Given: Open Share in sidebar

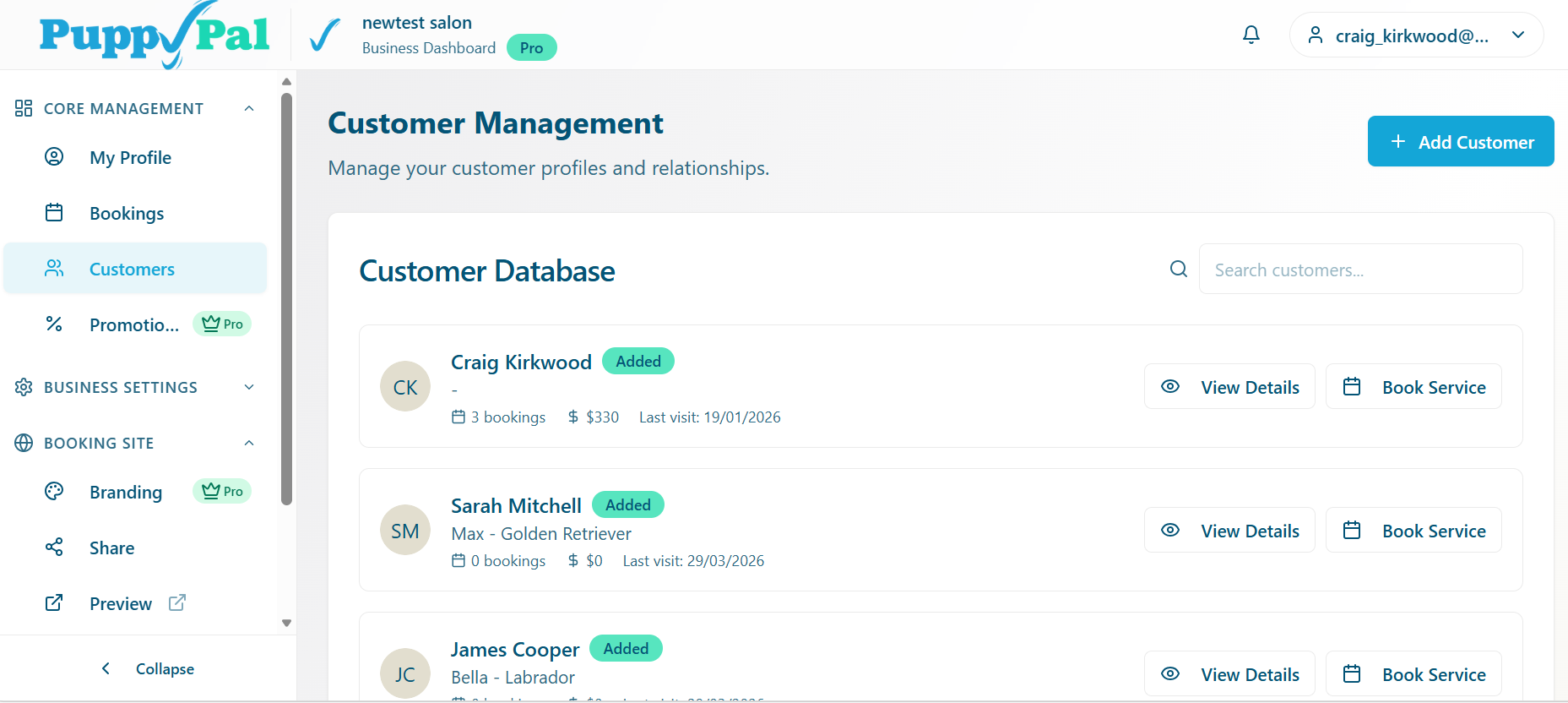Looking at the screenshot, I should click(x=135, y=548).
